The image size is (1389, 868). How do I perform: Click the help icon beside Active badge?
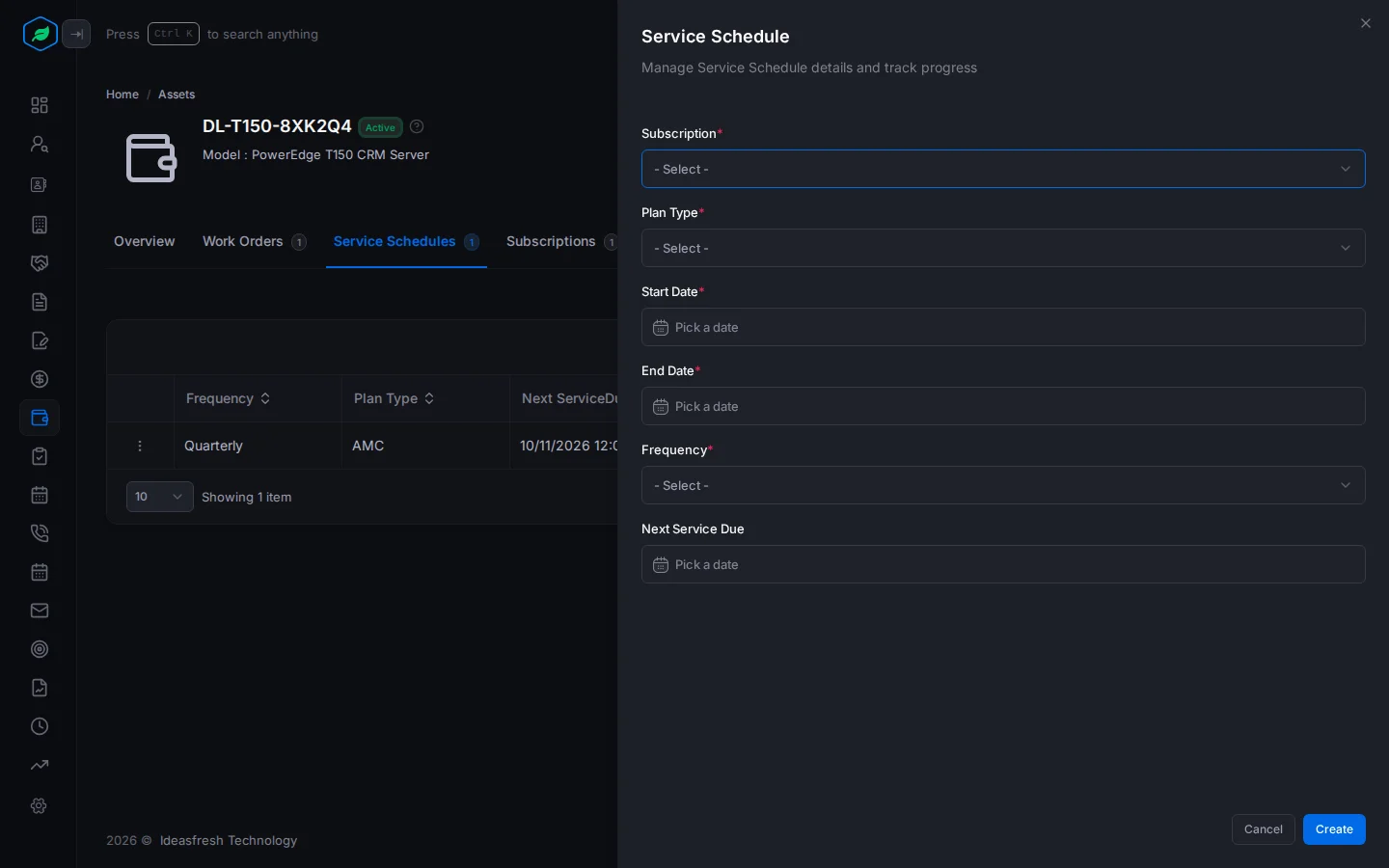point(417,126)
